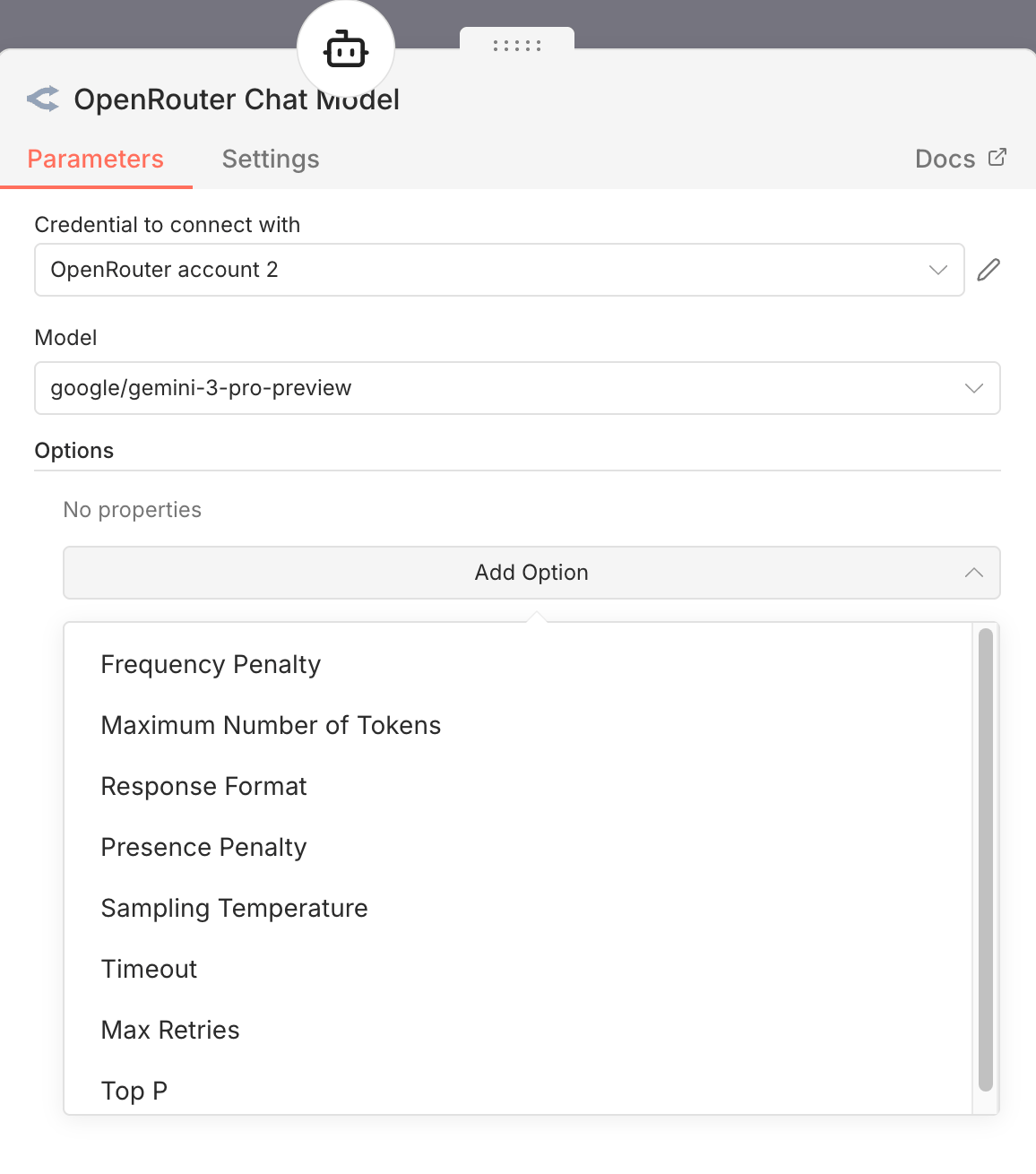Click the external link icon next to Docs
This screenshot has height=1174, width=1036.
(997, 157)
